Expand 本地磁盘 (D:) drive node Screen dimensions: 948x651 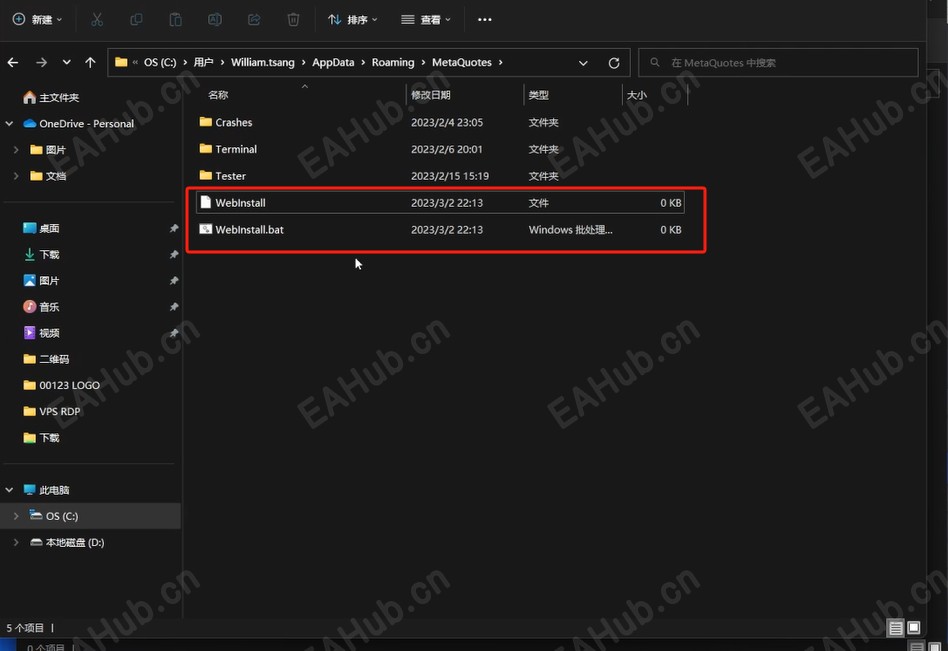point(16,542)
